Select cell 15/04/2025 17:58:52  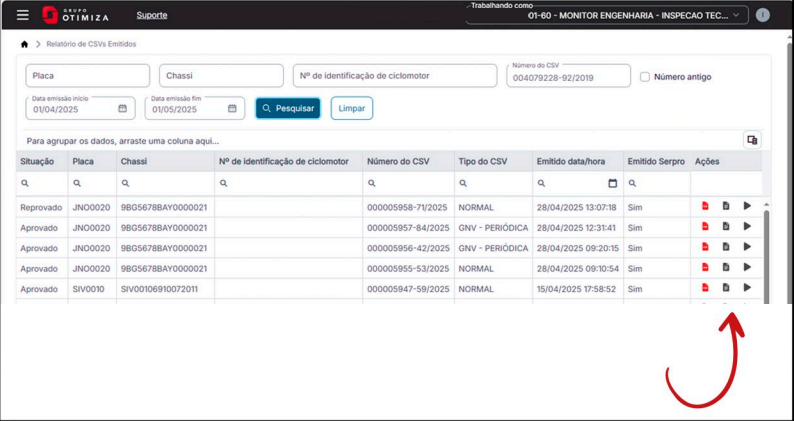coord(578,289)
